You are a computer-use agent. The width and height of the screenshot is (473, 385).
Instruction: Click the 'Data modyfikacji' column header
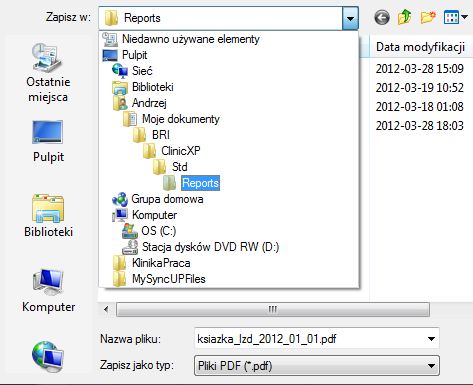point(420,47)
